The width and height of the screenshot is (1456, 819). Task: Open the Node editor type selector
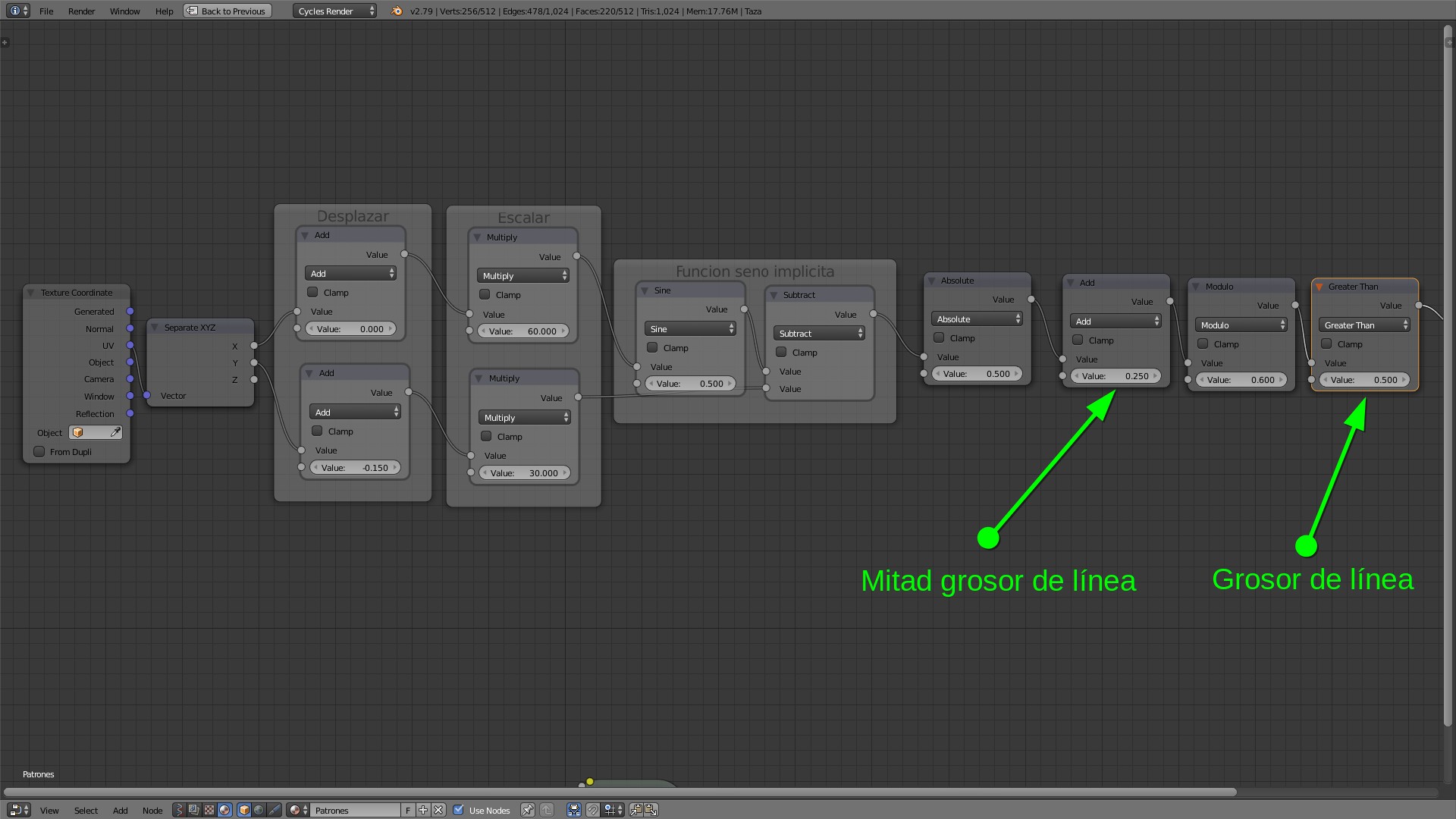[x=19, y=810]
